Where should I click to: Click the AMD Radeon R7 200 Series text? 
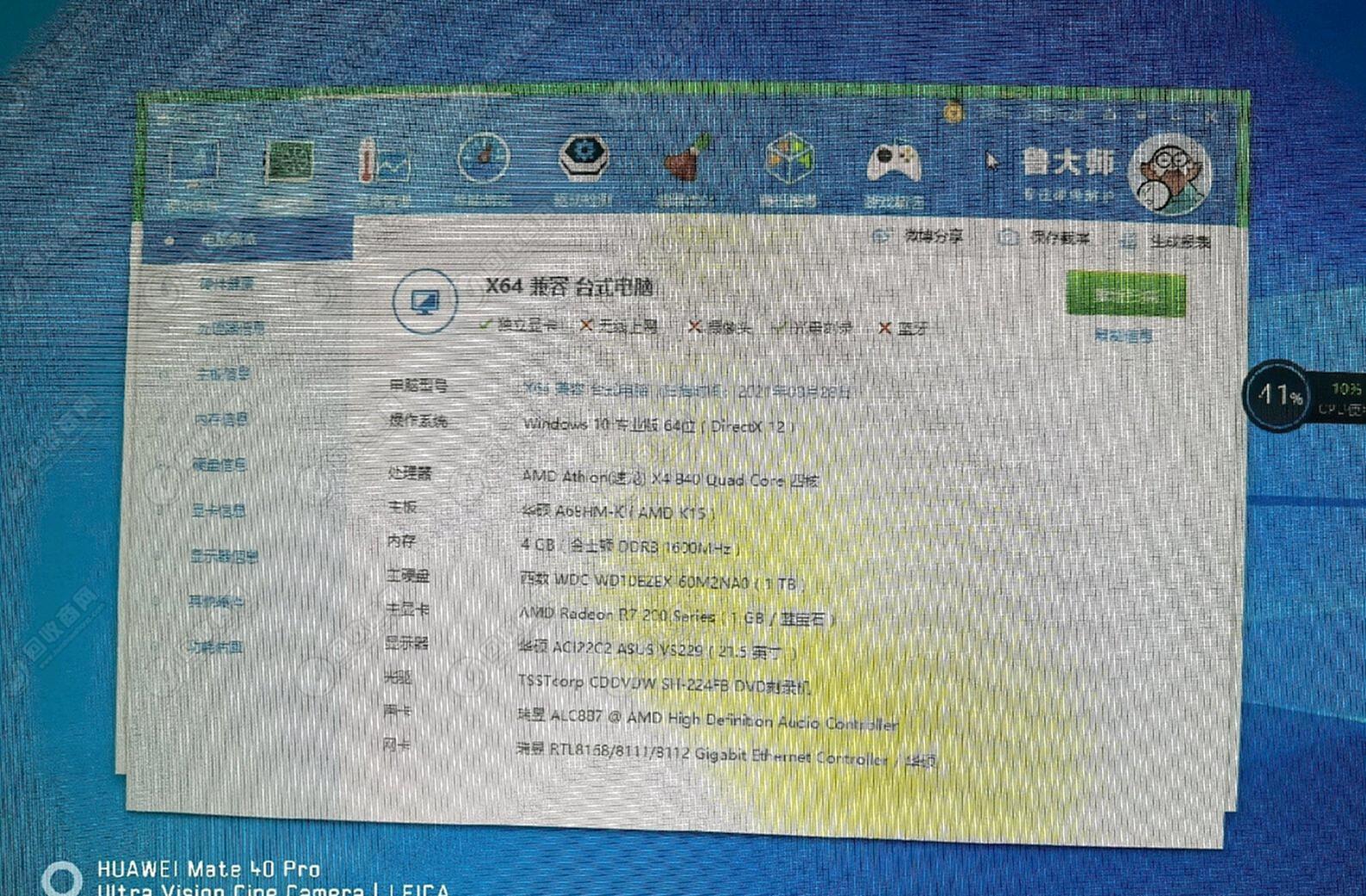(677, 616)
